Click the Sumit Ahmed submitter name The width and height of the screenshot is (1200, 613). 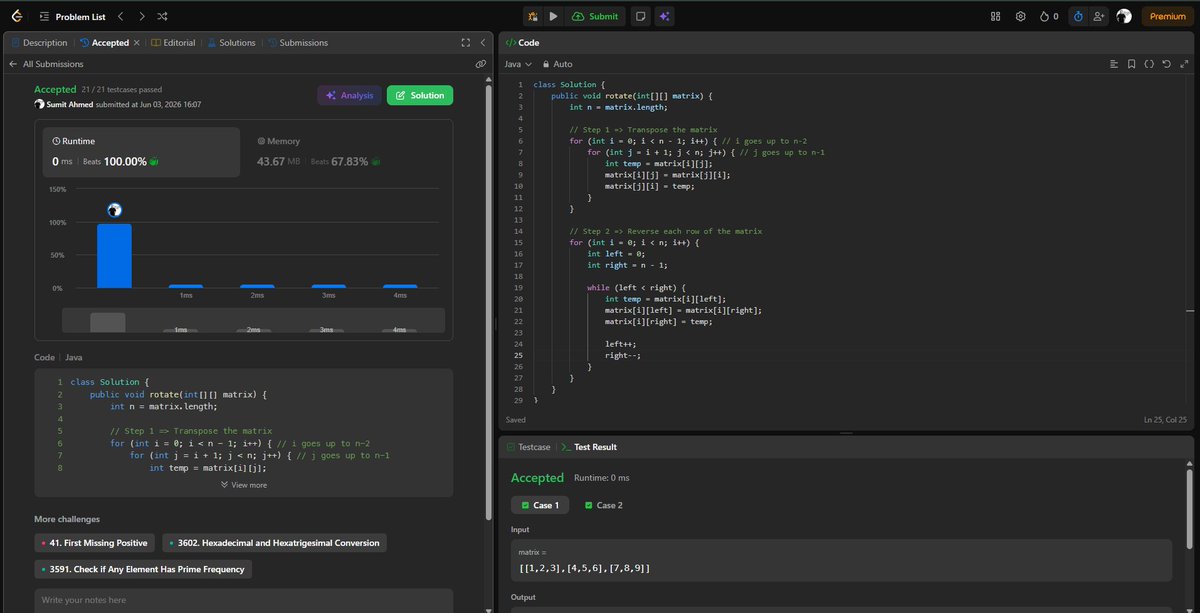pos(71,104)
